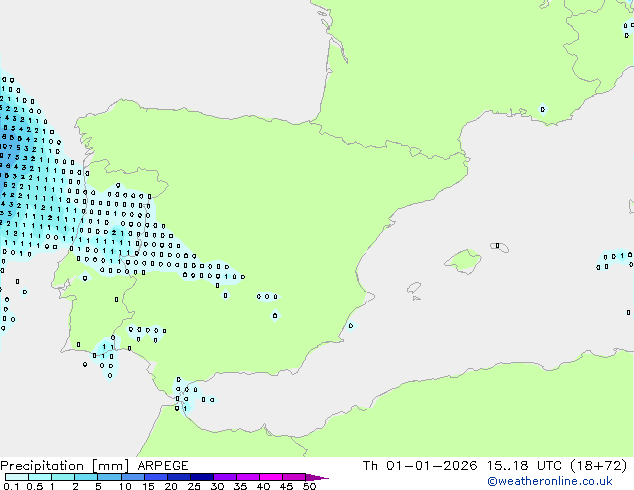Click the legend tick label 50
634x490 pixels.
(310, 487)
